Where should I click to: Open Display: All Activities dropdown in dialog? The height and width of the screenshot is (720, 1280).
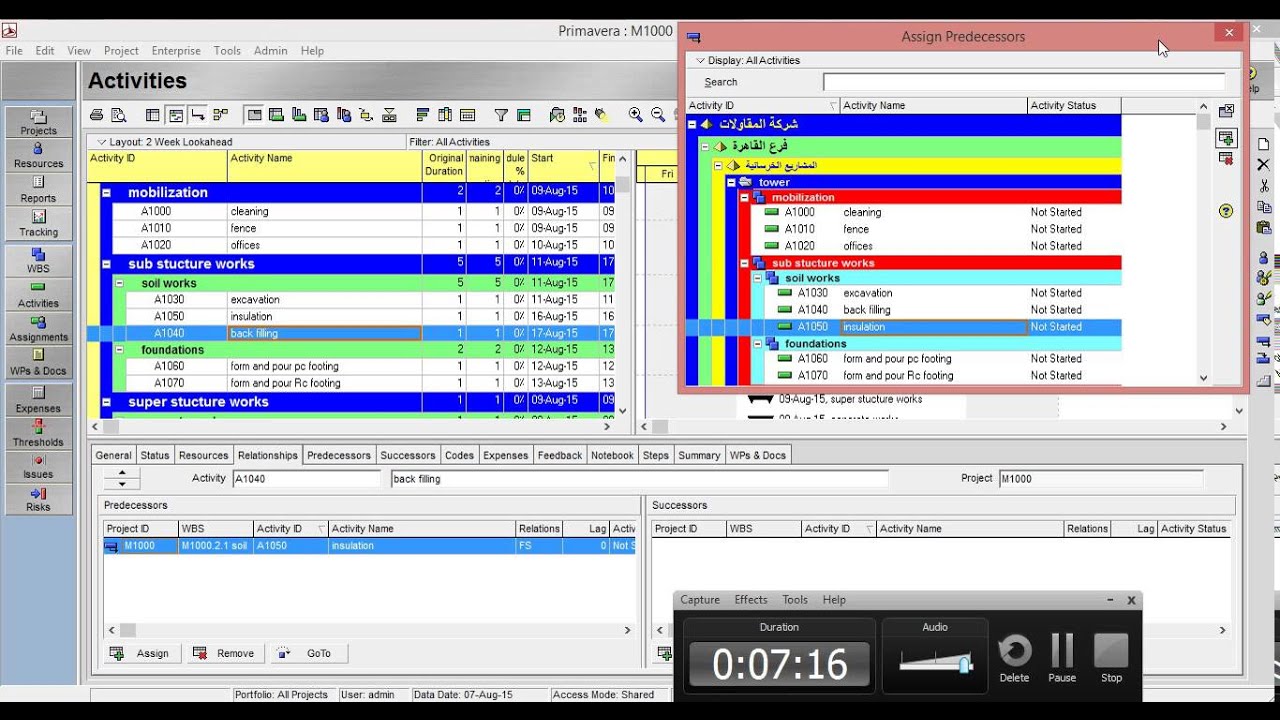pos(749,60)
